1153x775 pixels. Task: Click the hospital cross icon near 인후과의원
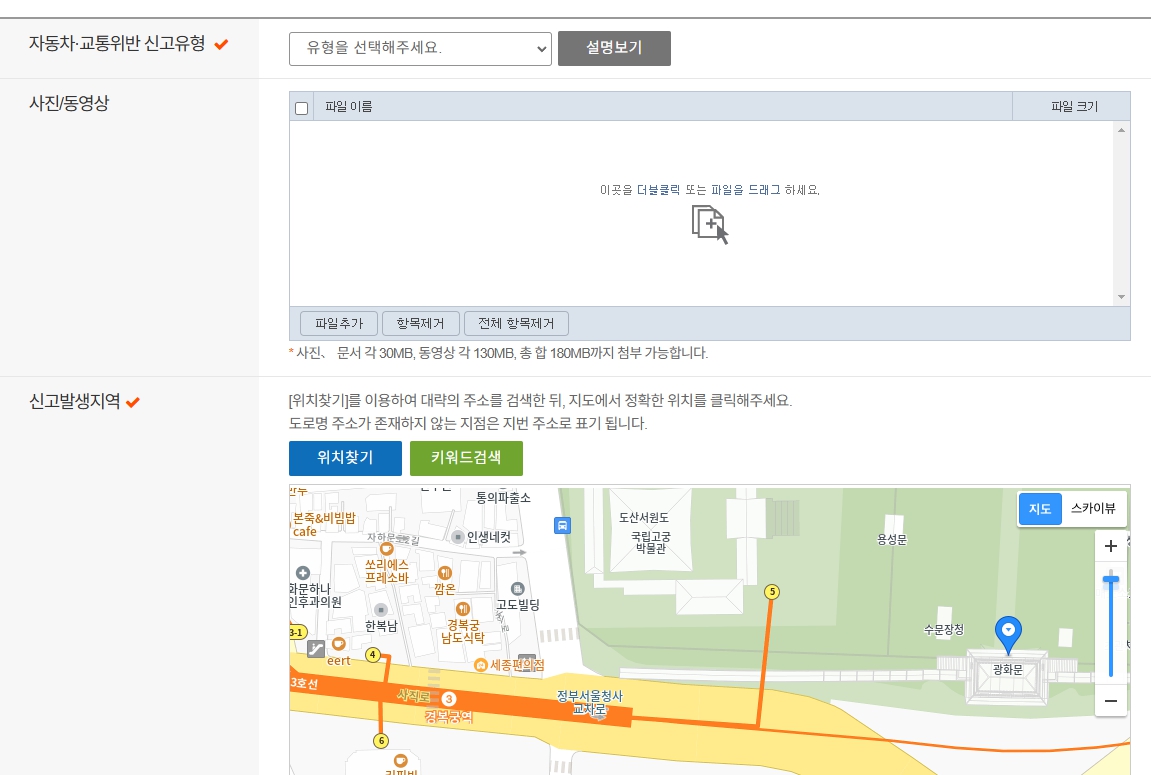coord(302,573)
